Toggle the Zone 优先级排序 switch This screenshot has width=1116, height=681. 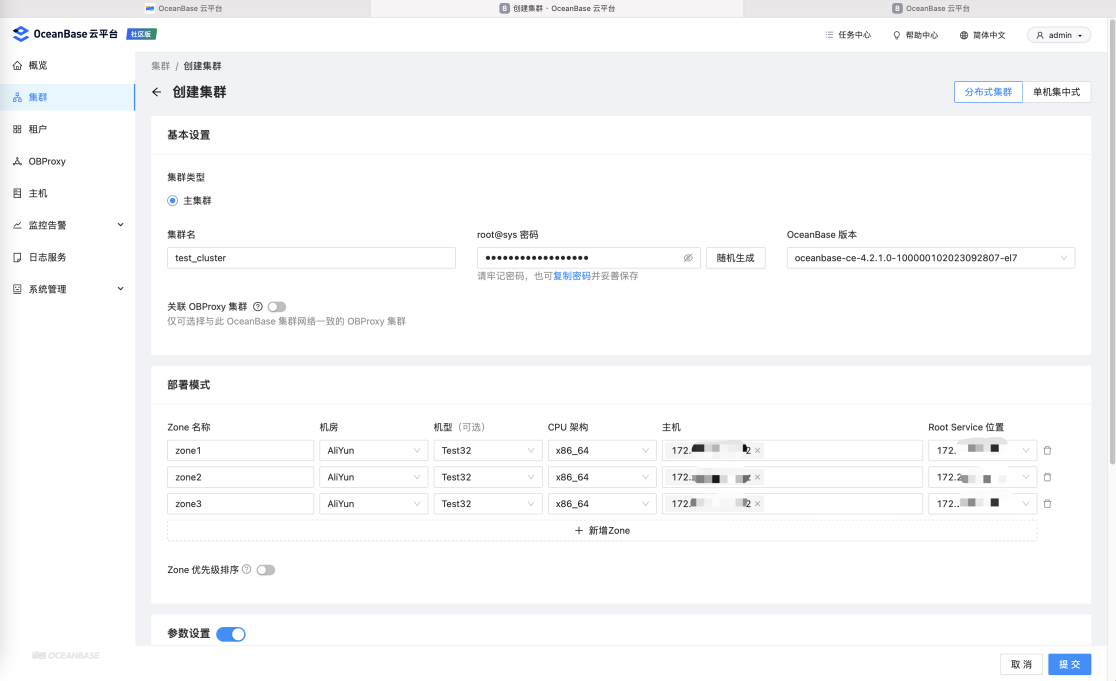pos(265,570)
